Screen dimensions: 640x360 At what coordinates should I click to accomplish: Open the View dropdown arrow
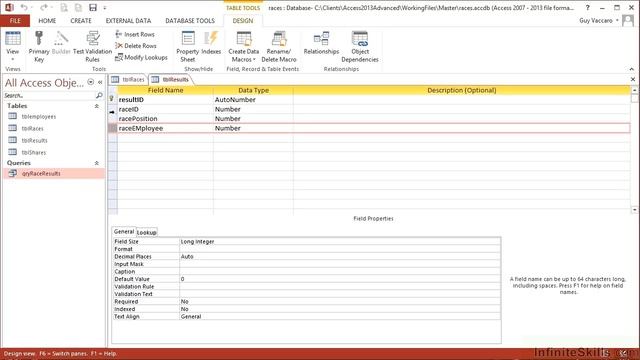[13, 59]
